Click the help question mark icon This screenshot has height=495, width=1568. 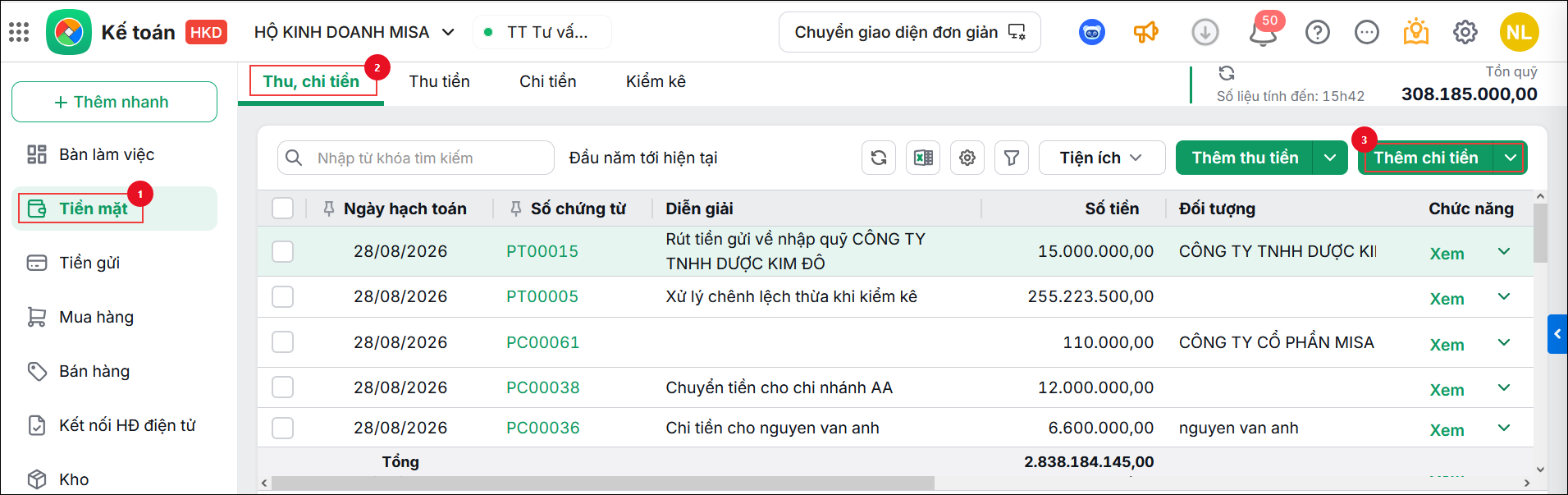1318,32
